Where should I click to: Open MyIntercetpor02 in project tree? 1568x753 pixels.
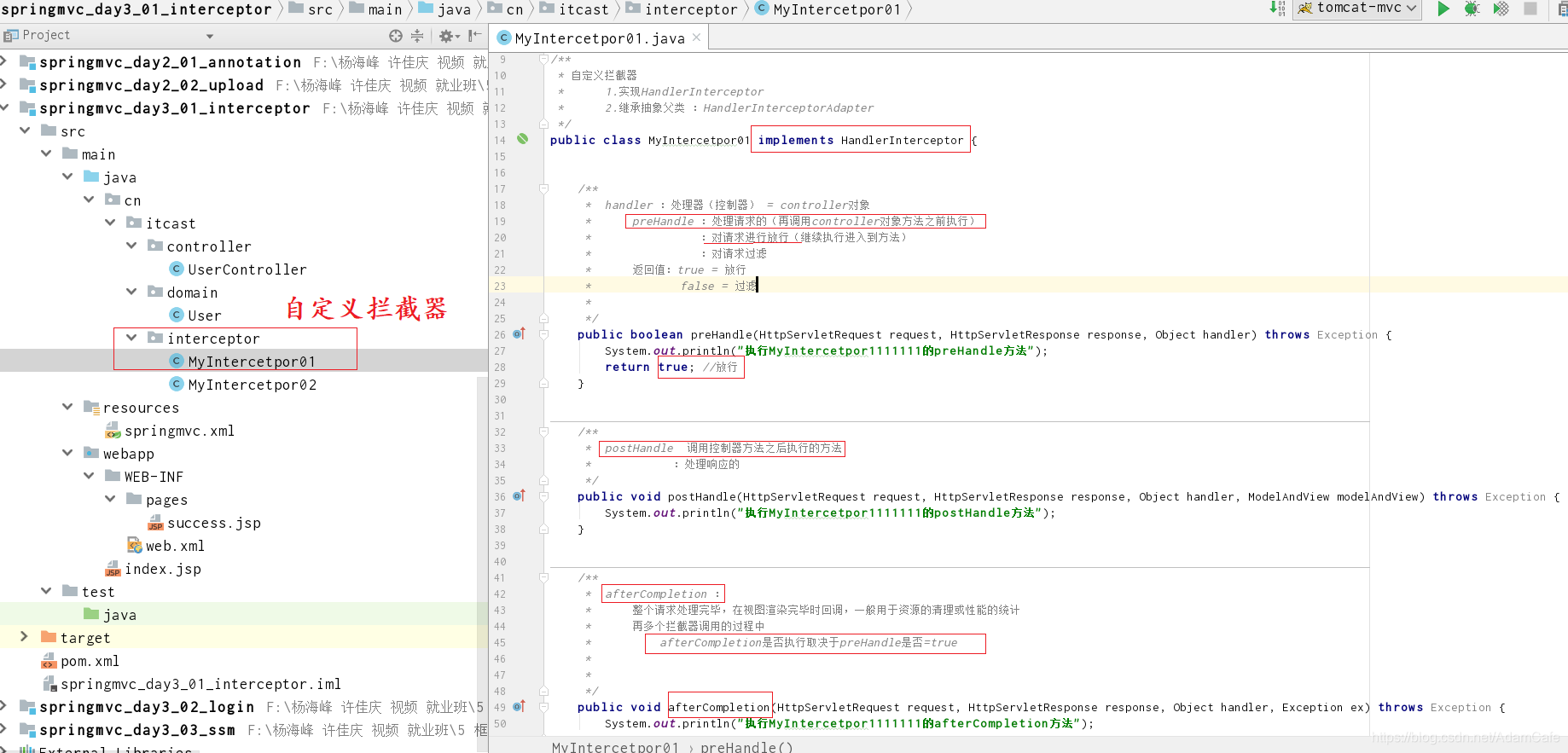point(243,385)
